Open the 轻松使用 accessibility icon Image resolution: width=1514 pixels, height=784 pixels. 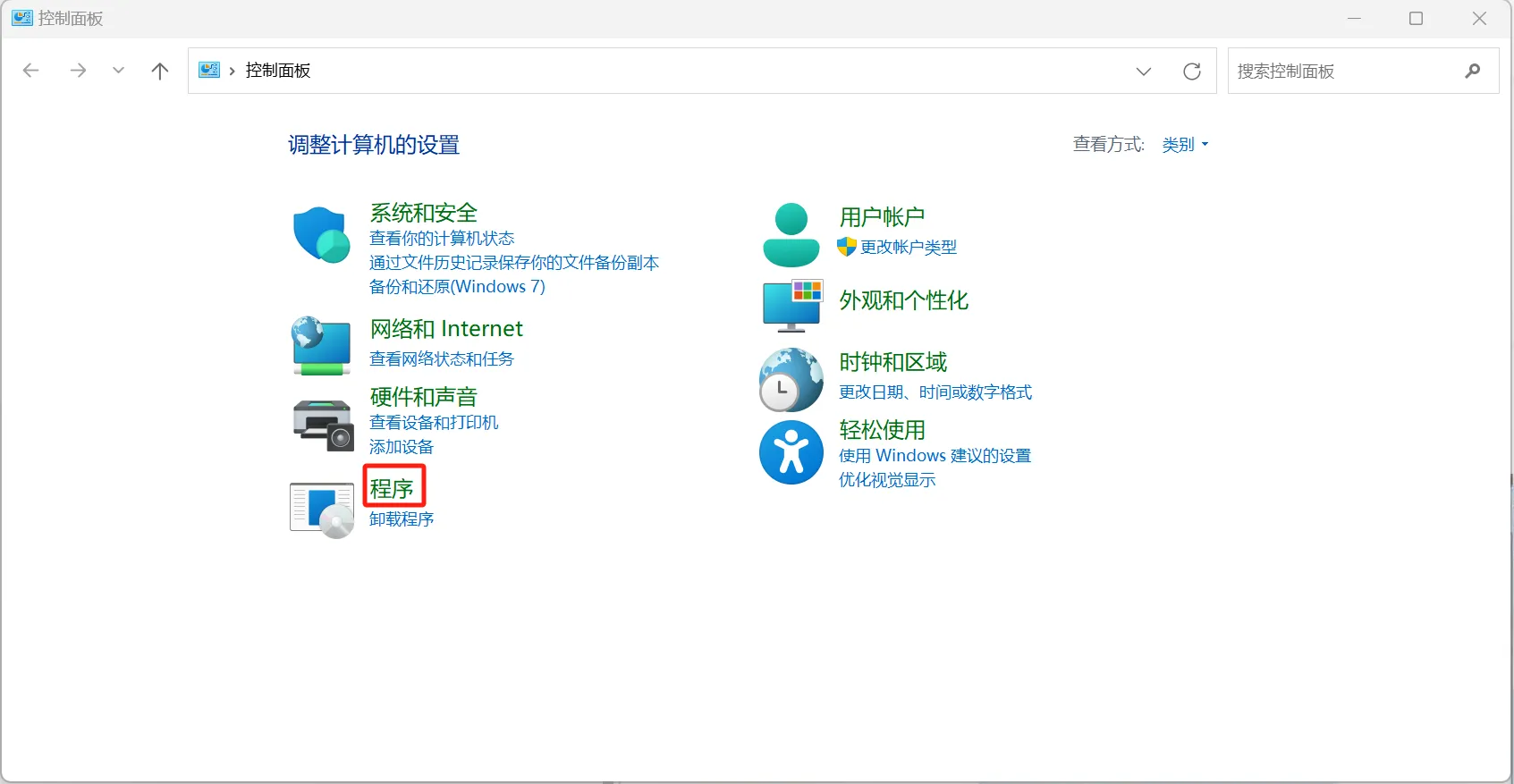click(x=791, y=452)
